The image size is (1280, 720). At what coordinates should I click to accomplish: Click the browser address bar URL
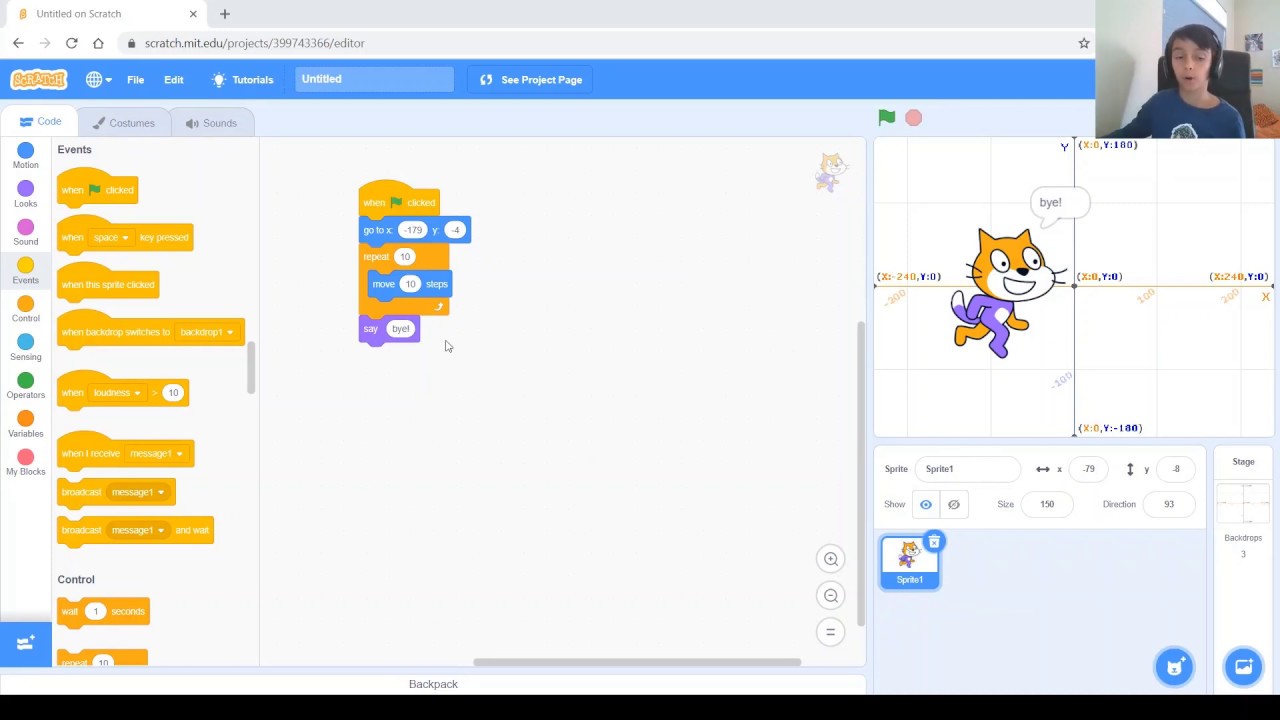point(255,43)
